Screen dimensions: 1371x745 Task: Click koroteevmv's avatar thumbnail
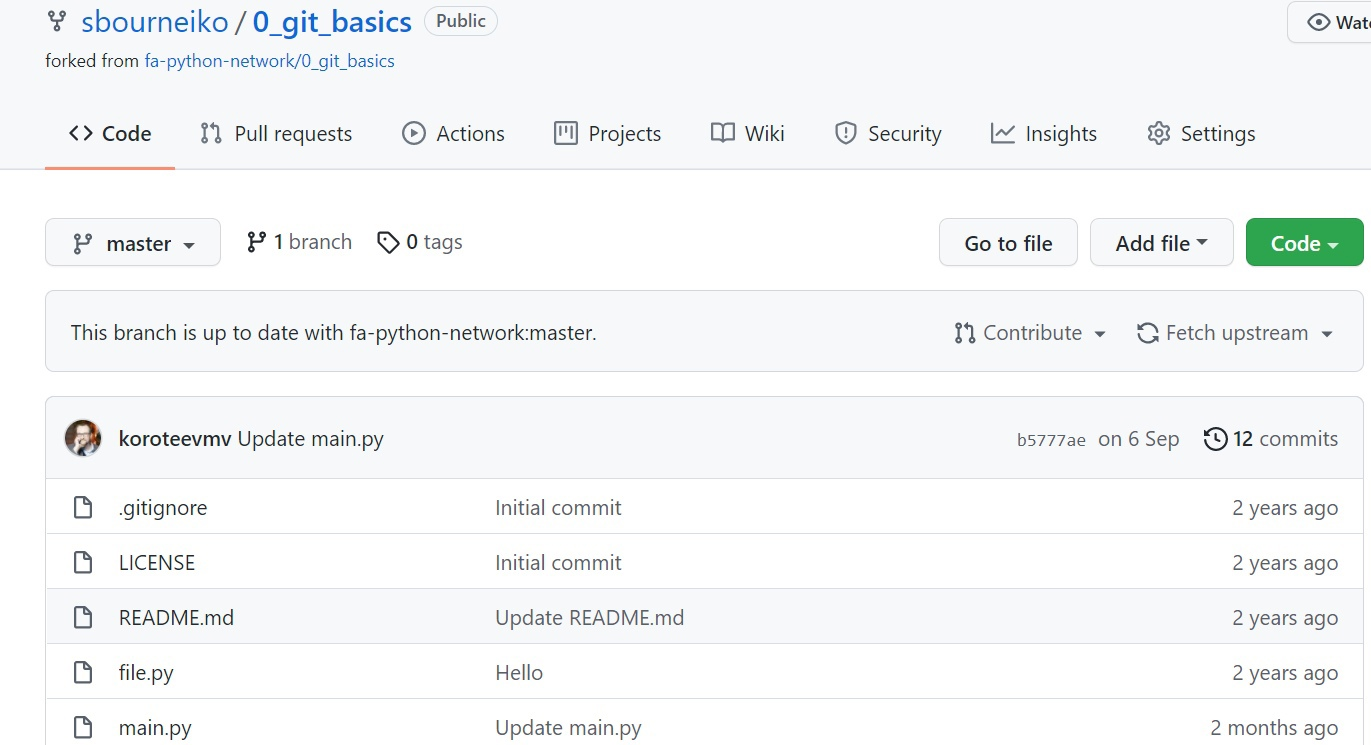pyautogui.click(x=83, y=438)
